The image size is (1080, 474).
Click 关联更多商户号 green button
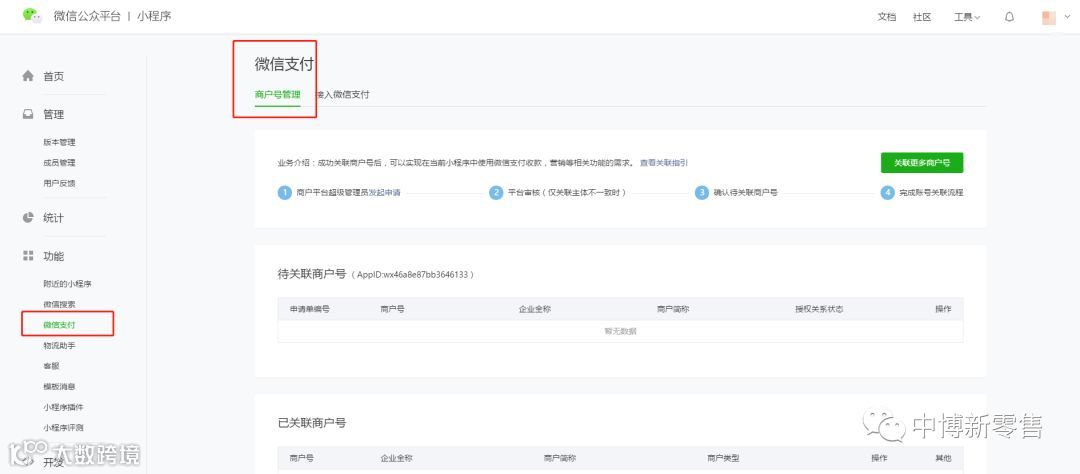click(x=922, y=163)
